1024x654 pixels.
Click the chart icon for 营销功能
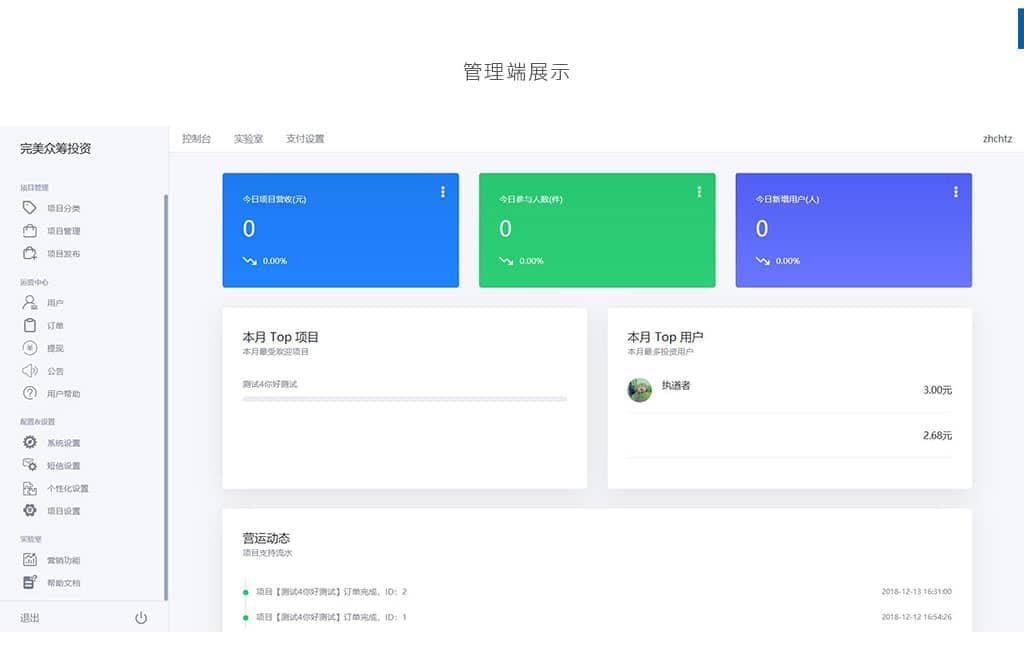tap(29, 560)
